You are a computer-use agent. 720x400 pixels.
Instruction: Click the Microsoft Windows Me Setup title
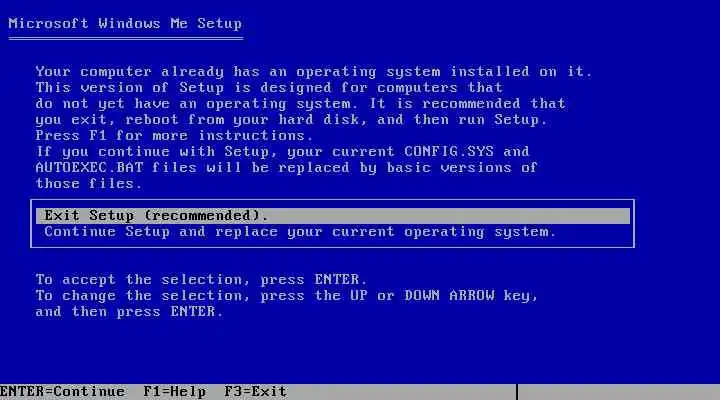click(x=125, y=23)
